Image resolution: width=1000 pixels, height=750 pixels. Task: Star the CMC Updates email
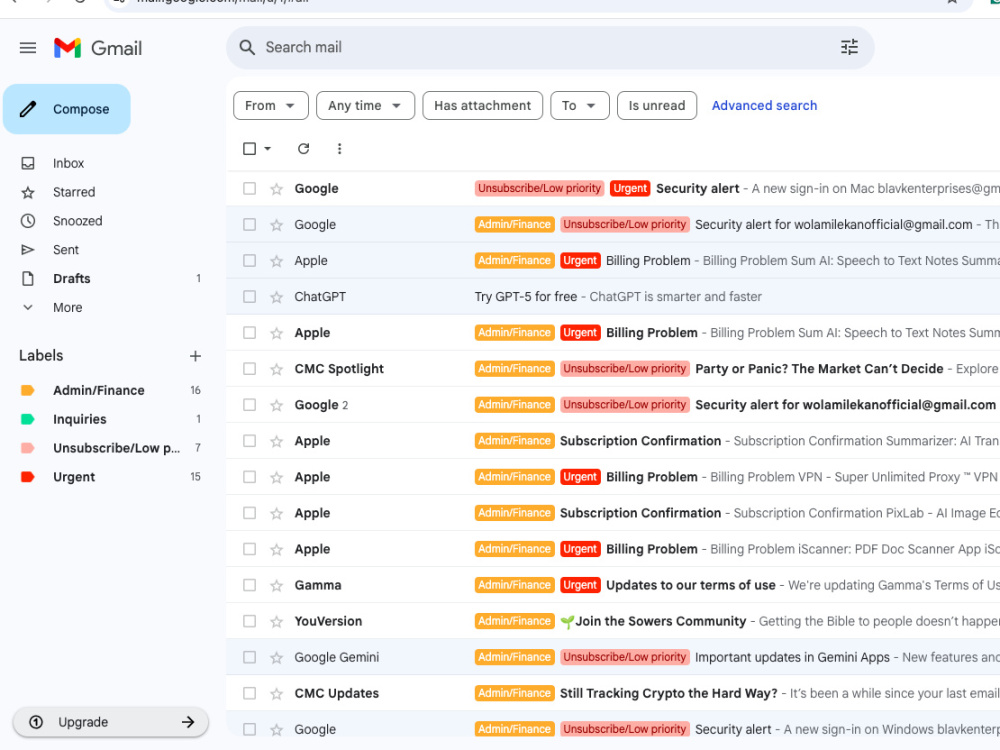coord(276,694)
